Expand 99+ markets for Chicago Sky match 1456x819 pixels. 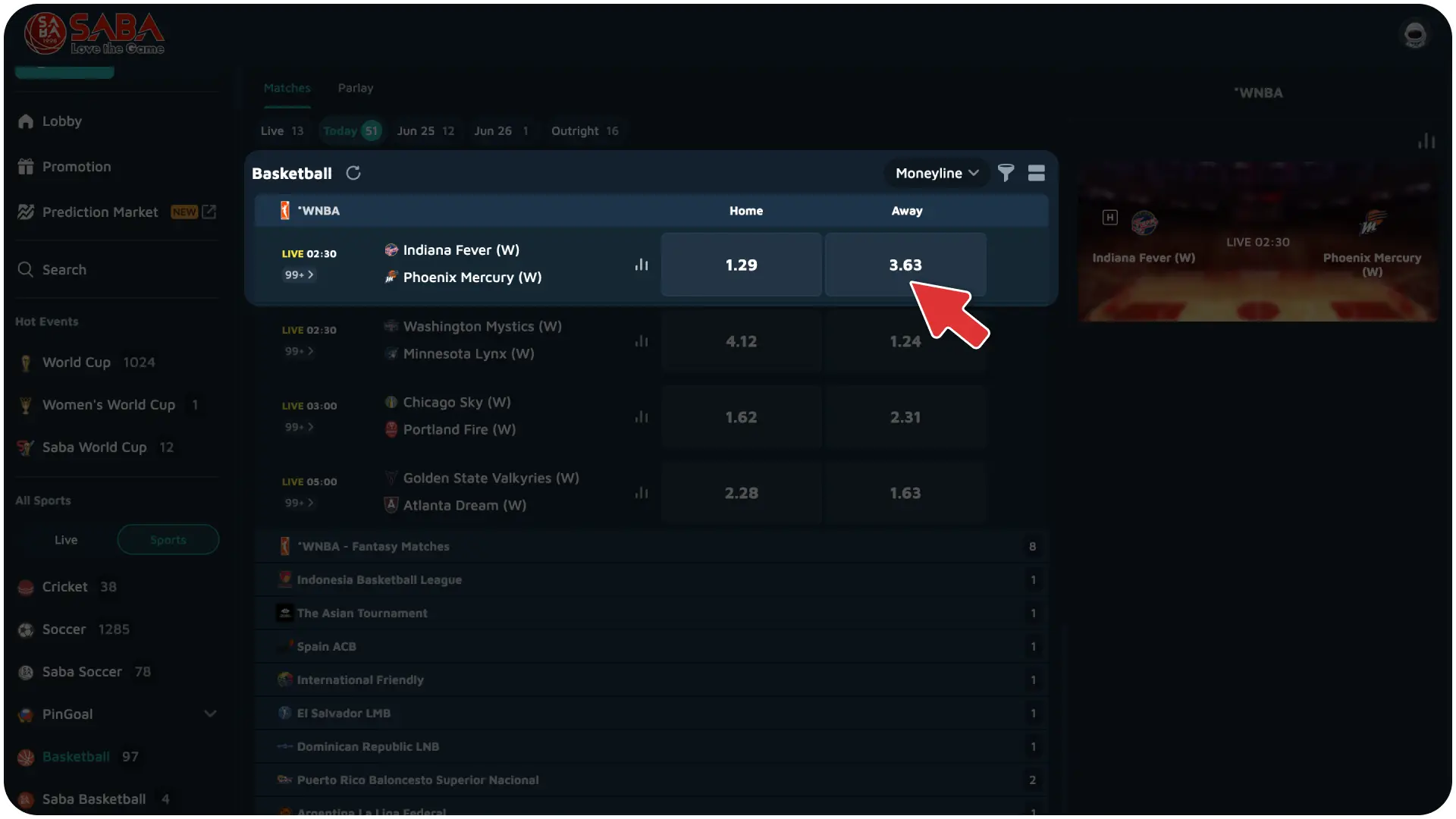click(300, 428)
